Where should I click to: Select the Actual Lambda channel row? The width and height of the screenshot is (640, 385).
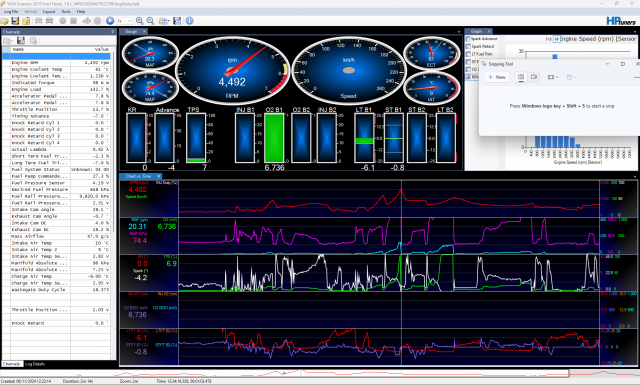(56, 149)
